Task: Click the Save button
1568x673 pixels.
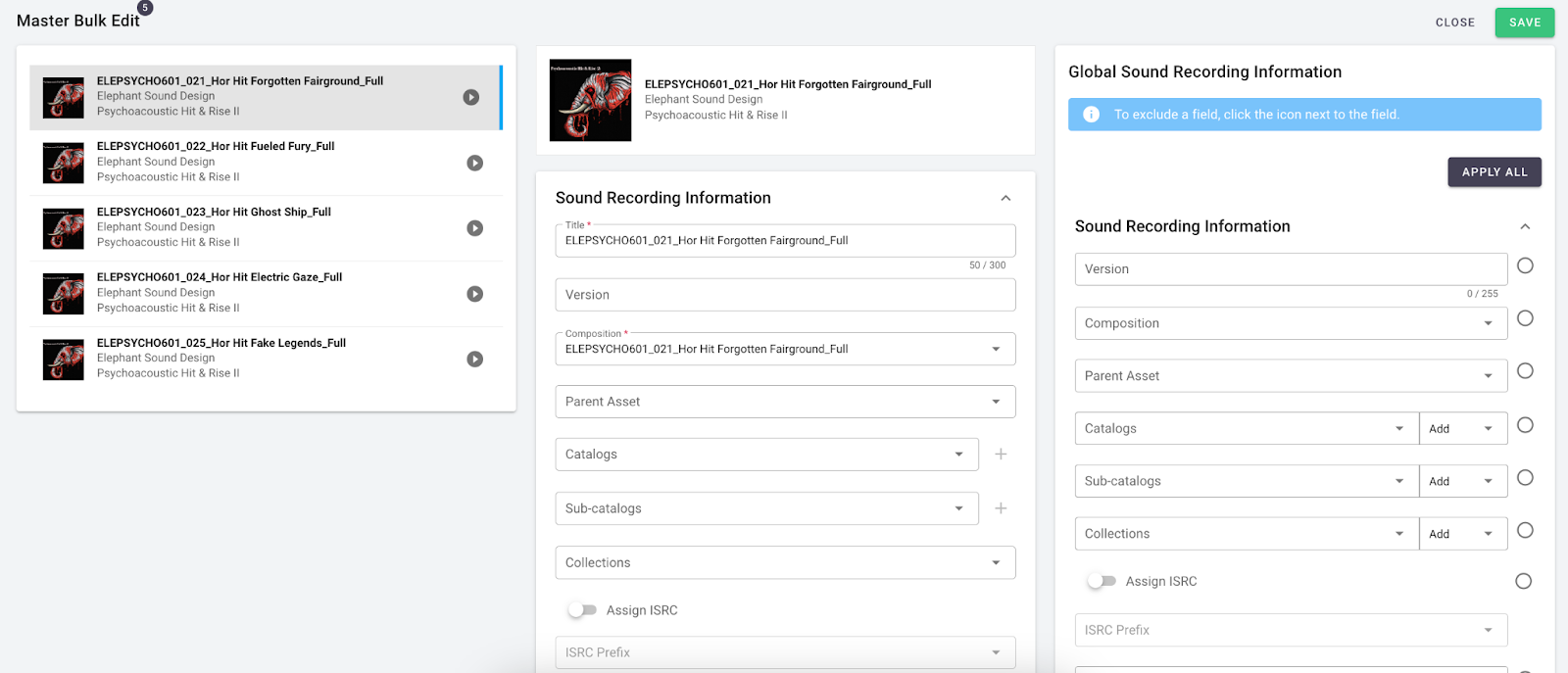Action: (1524, 23)
